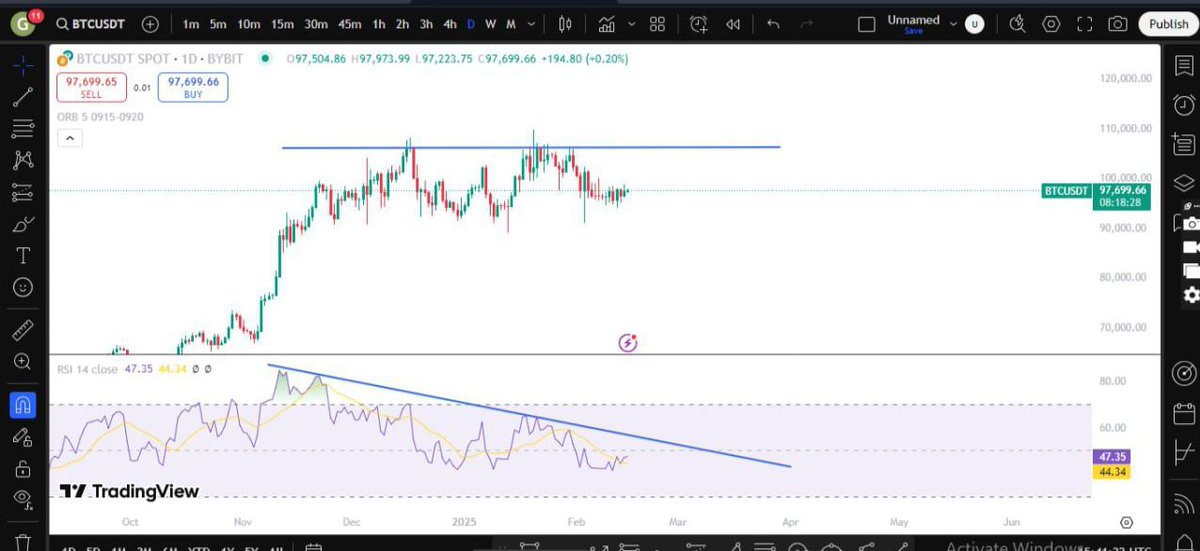
Task: Start bar replay mode
Action: pos(733,24)
